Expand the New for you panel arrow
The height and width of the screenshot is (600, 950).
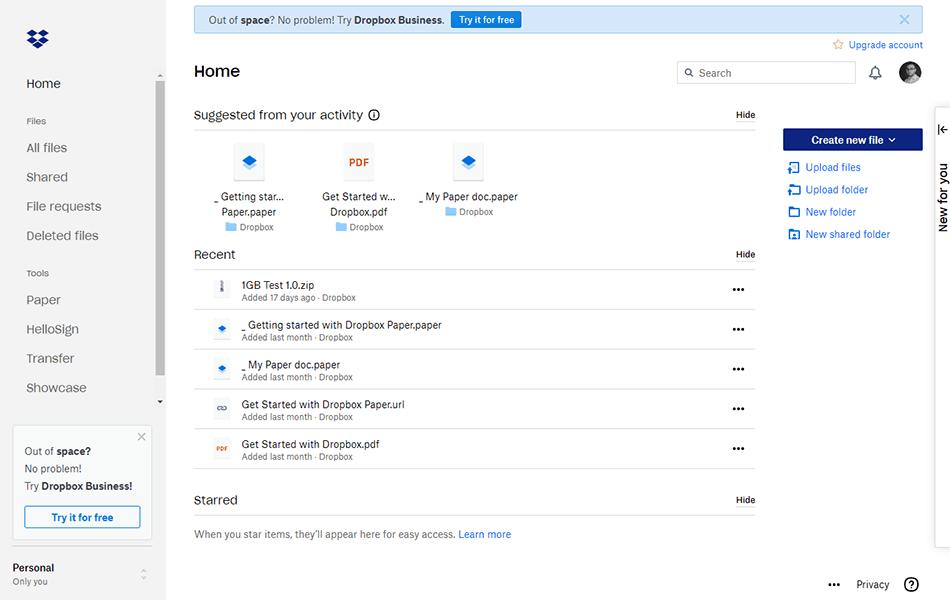tap(942, 130)
